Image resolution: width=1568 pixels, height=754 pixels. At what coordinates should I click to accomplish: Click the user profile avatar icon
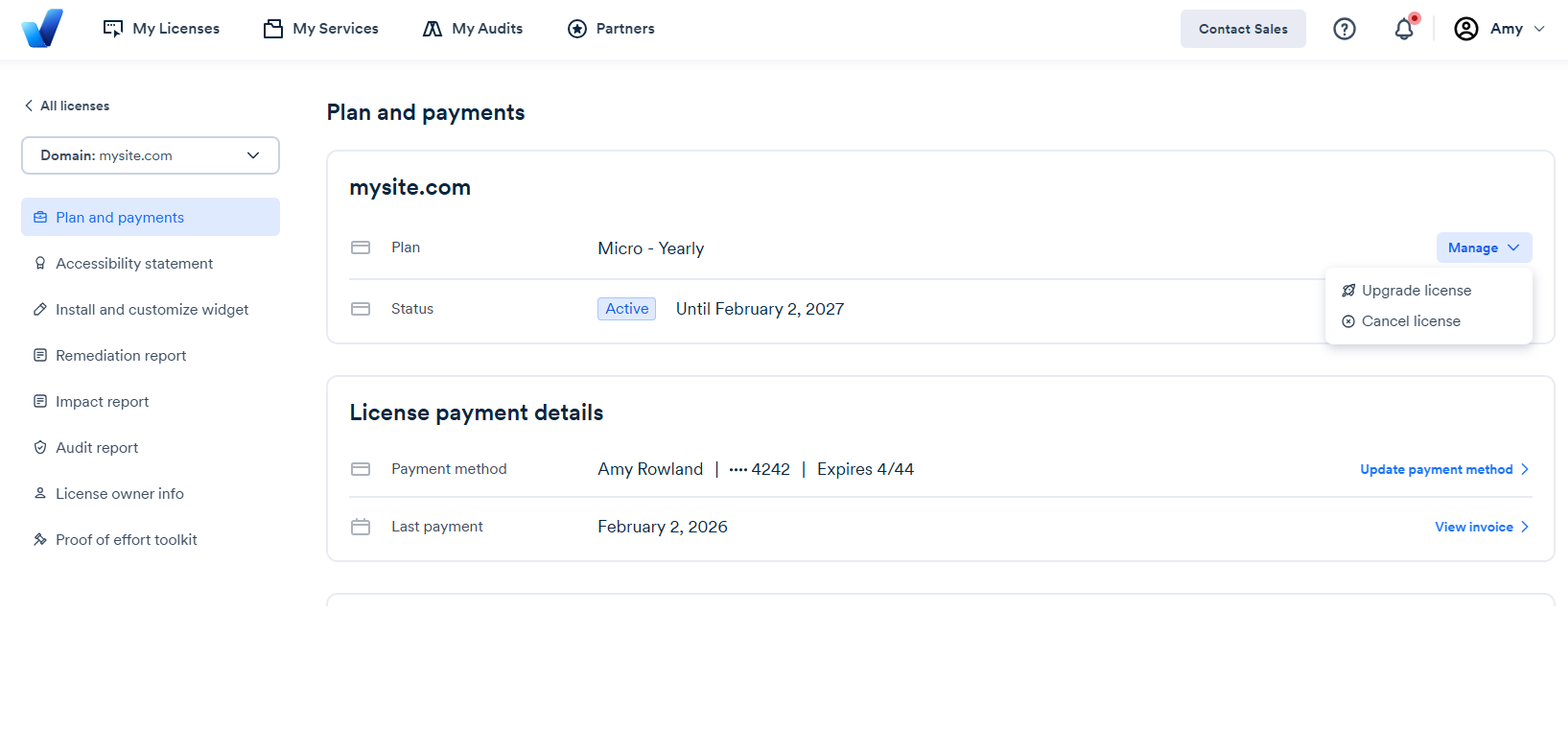coord(1466,29)
